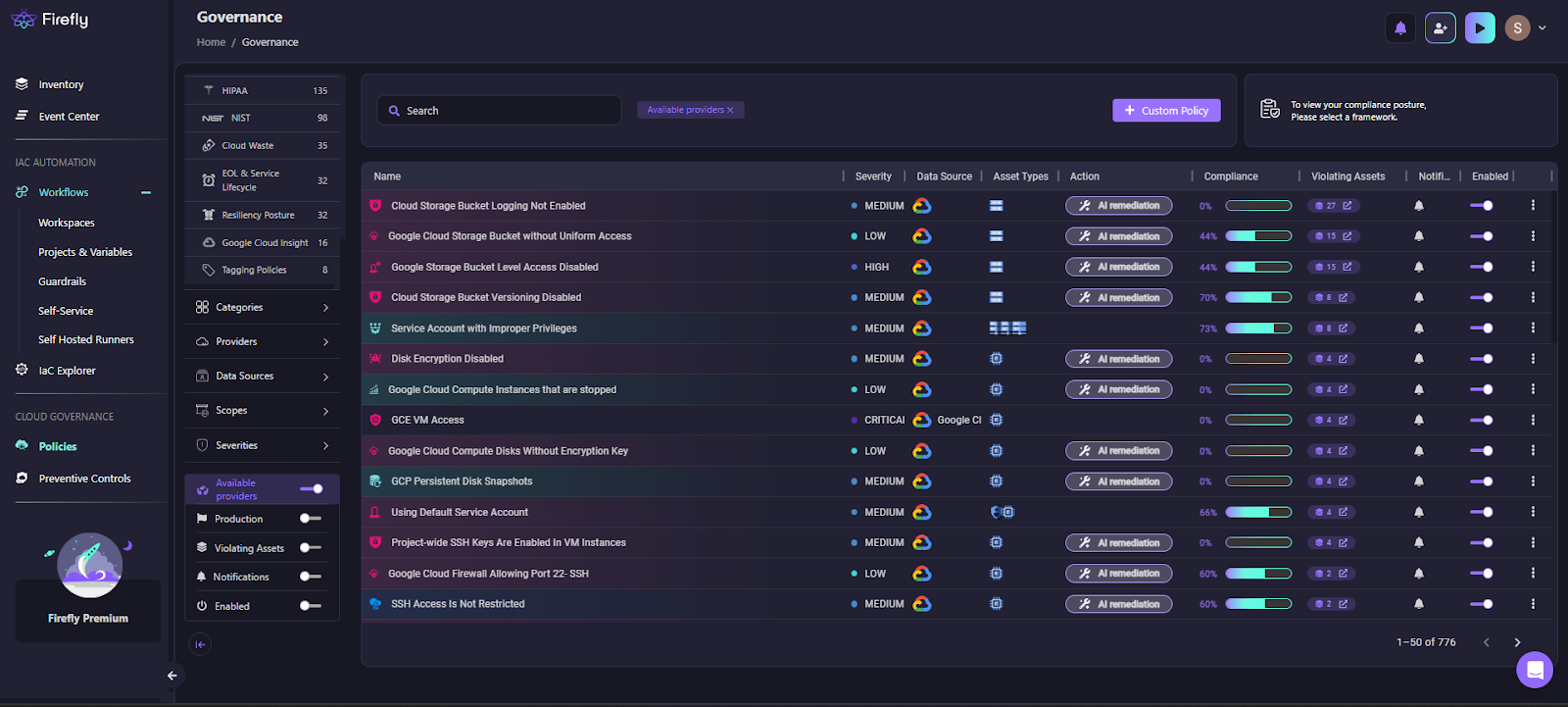Image resolution: width=1568 pixels, height=707 pixels.
Task: Open 27 violating assets for Bucket Logging
Action: pos(1334,206)
